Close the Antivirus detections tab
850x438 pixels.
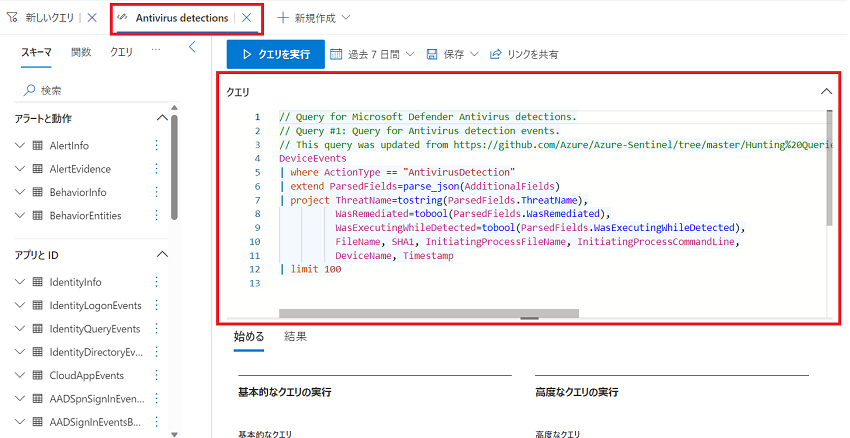[247, 18]
